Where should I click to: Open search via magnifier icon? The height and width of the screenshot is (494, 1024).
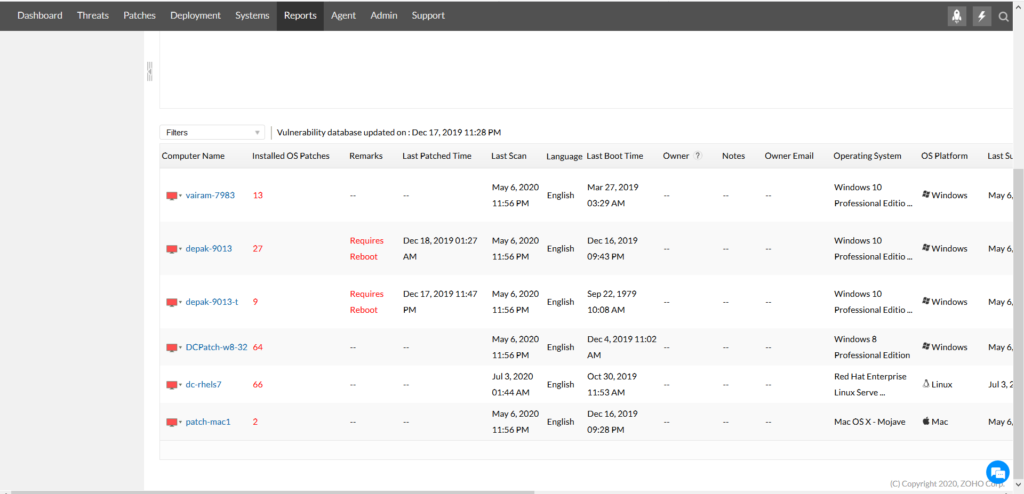(1004, 16)
